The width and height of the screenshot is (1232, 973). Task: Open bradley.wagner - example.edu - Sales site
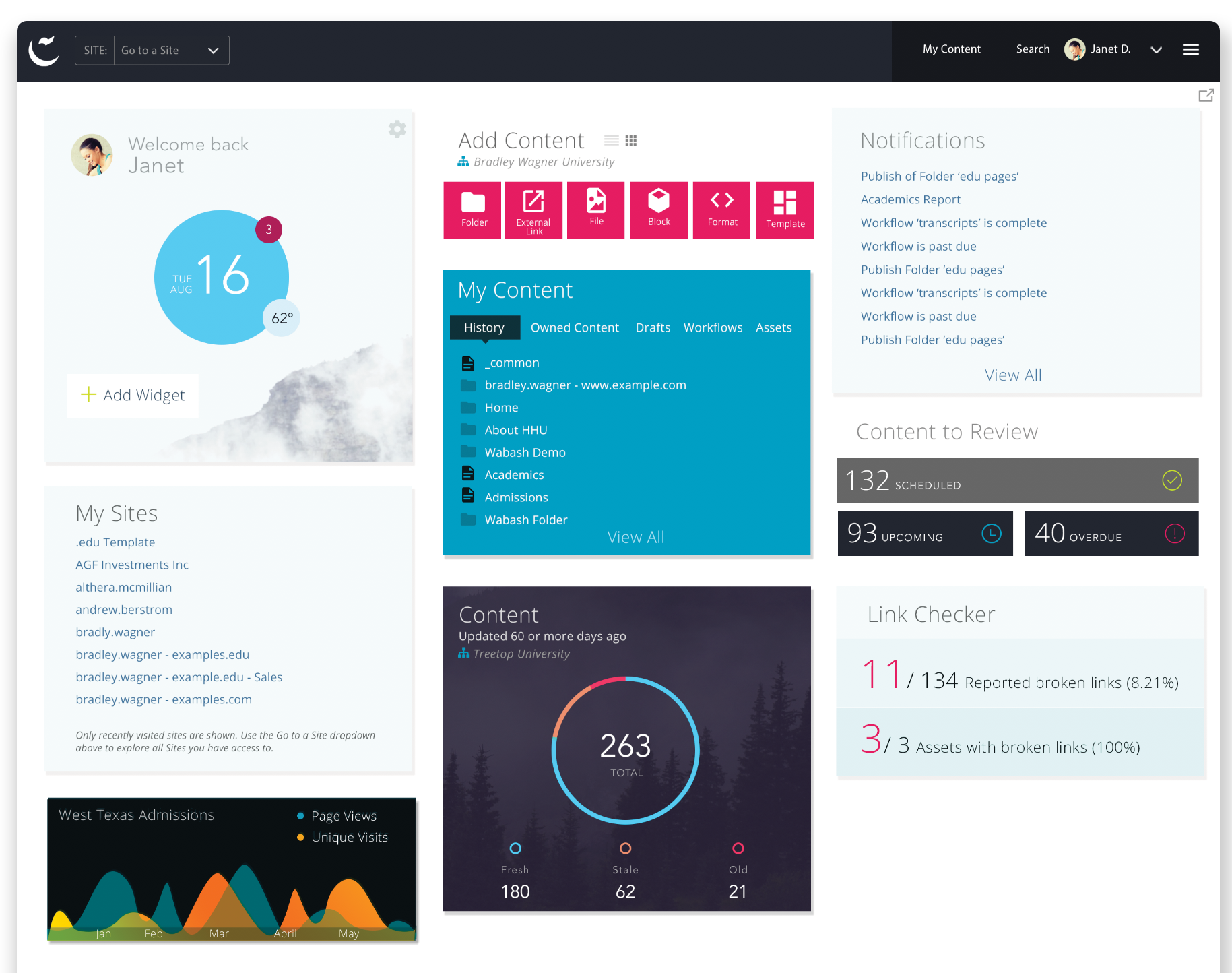pos(179,677)
